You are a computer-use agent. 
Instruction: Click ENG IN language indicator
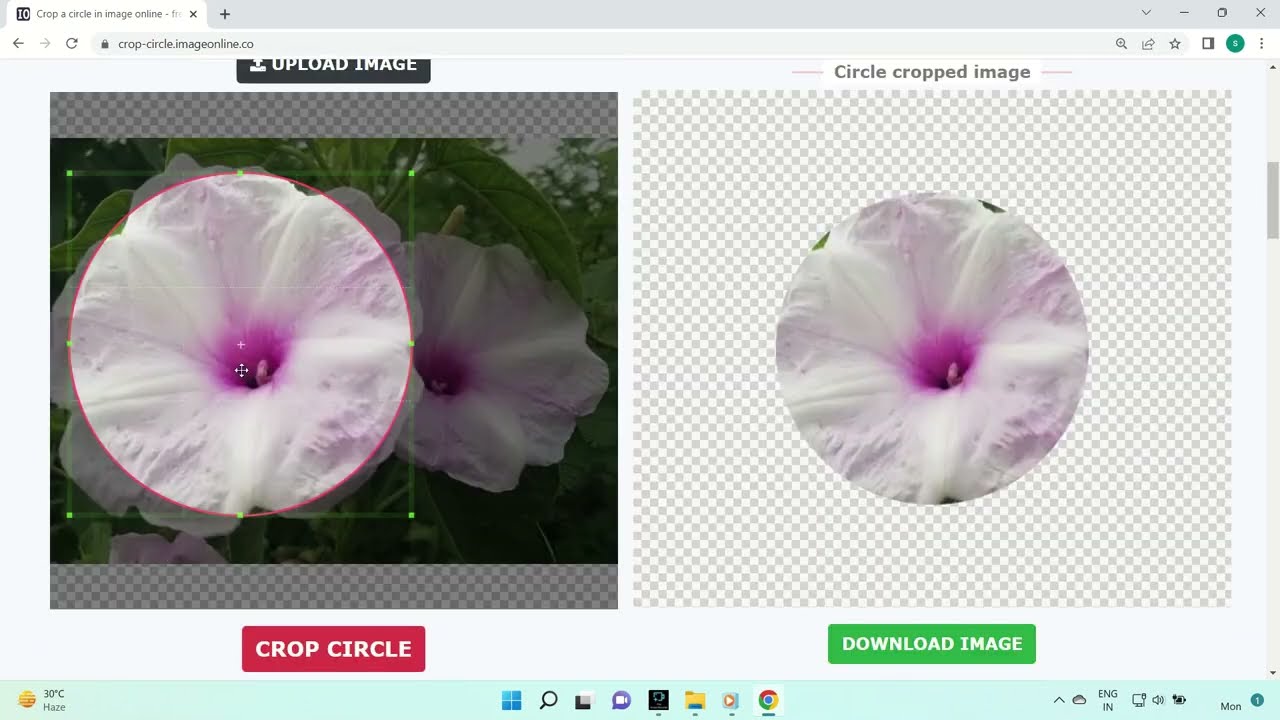(1108, 700)
